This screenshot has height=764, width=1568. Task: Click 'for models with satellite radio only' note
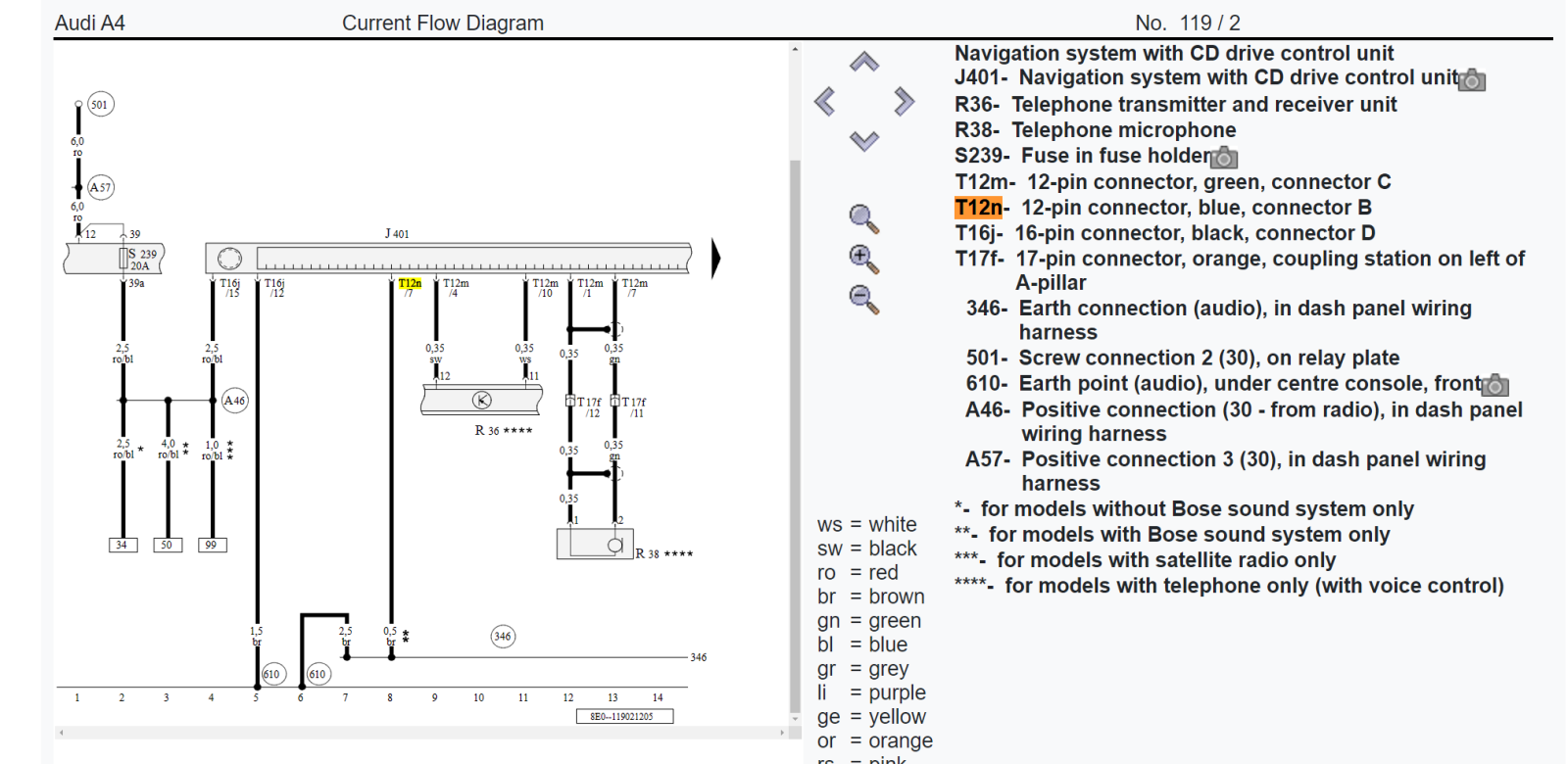click(1146, 560)
